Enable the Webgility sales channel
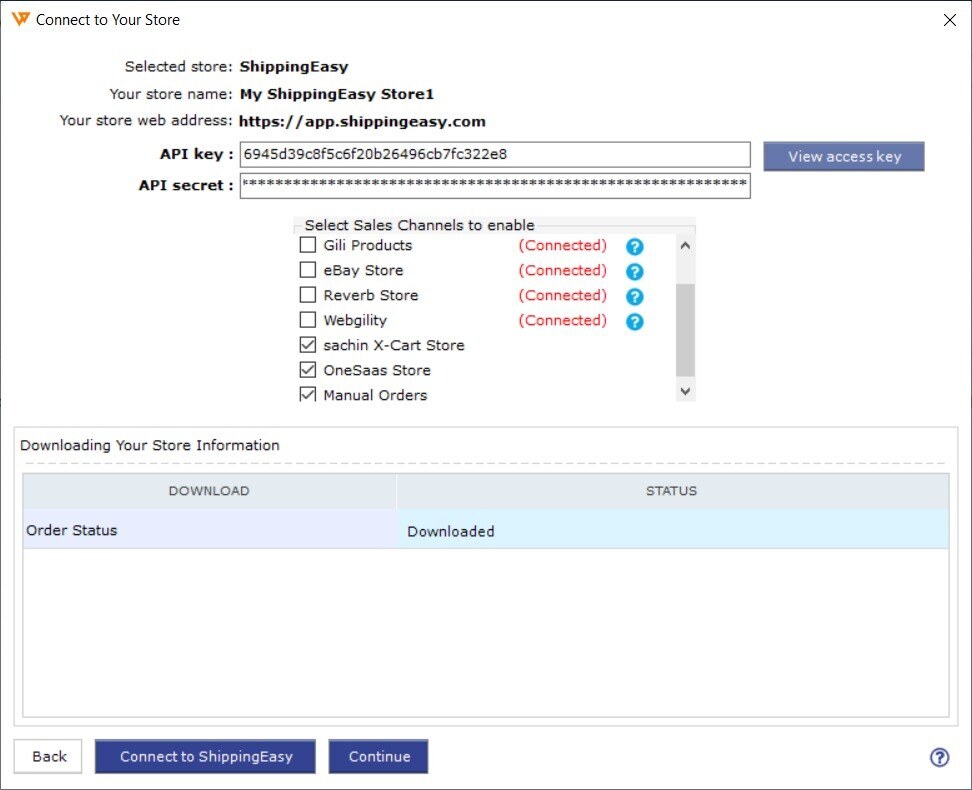This screenshot has width=972, height=790. pyautogui.click(x=308, y=320)
